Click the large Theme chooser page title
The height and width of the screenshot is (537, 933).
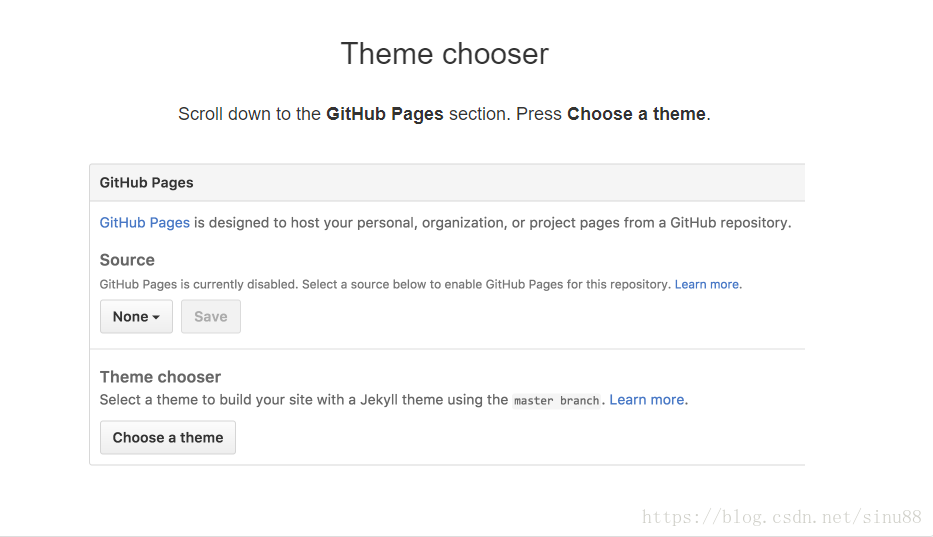(444, 54)
